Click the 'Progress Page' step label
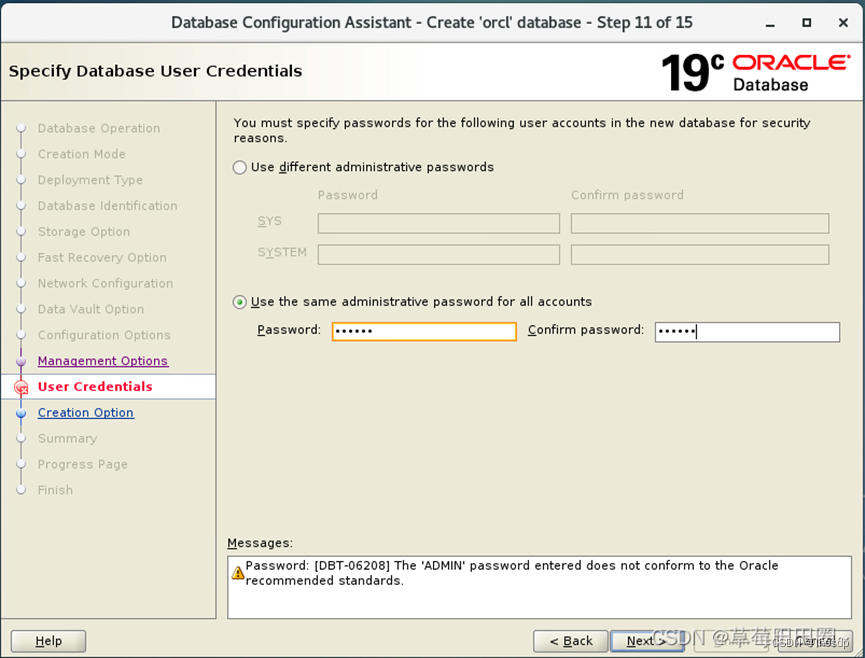 pyautogui.click(x=83, y=464)
